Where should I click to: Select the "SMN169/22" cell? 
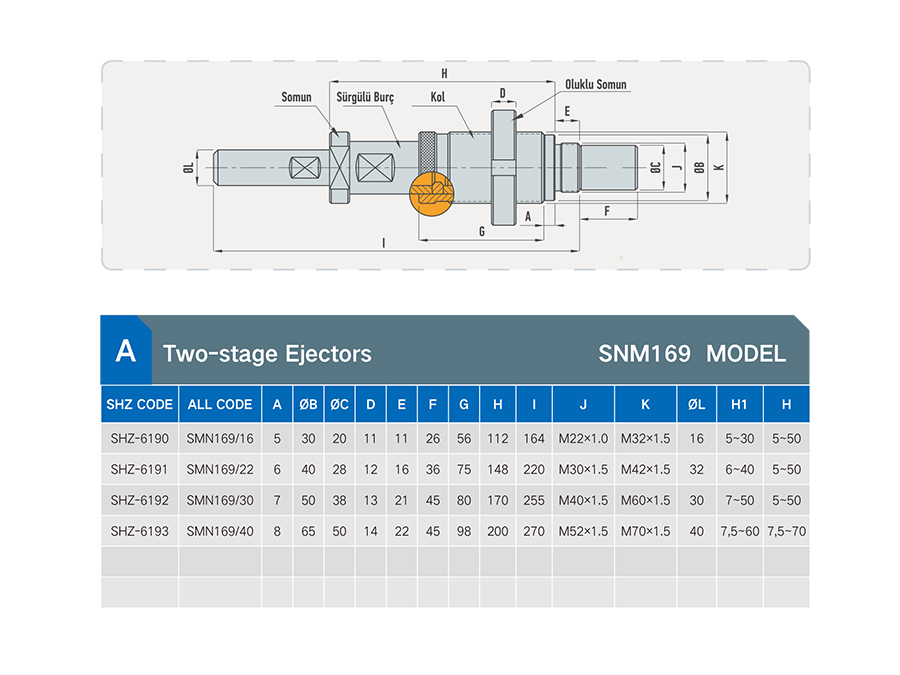[x=220, y=470]
